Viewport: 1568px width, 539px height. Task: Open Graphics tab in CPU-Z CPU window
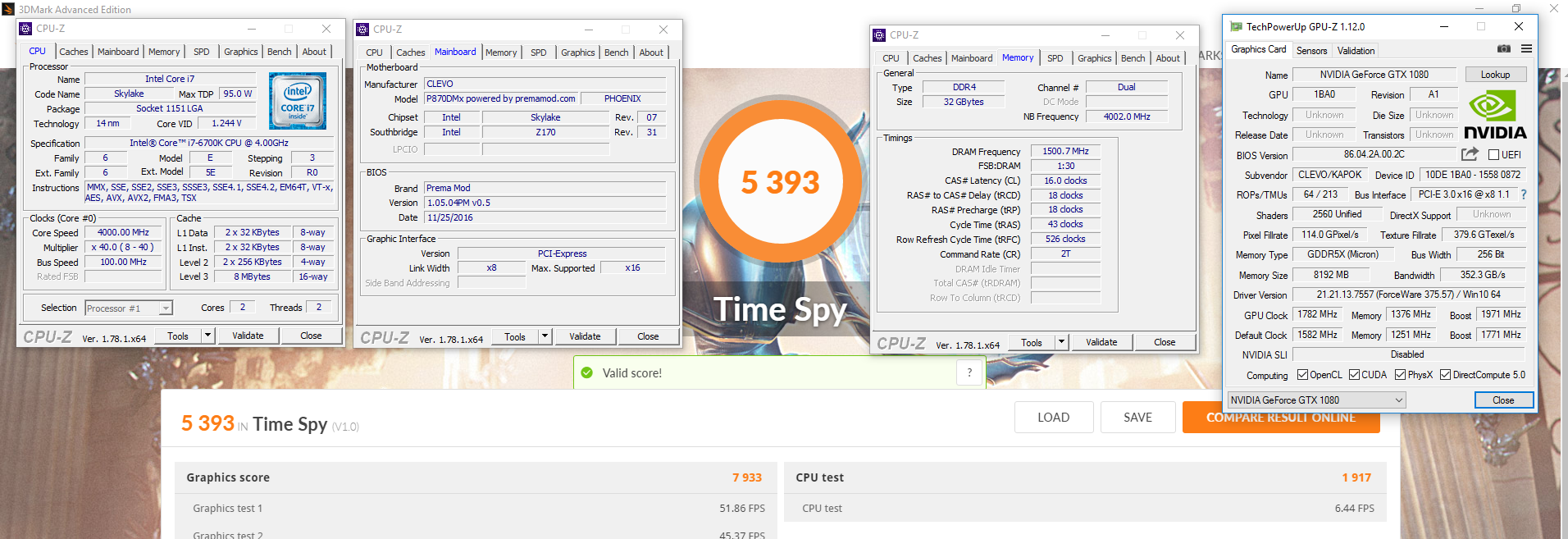(x=241, y=52)
